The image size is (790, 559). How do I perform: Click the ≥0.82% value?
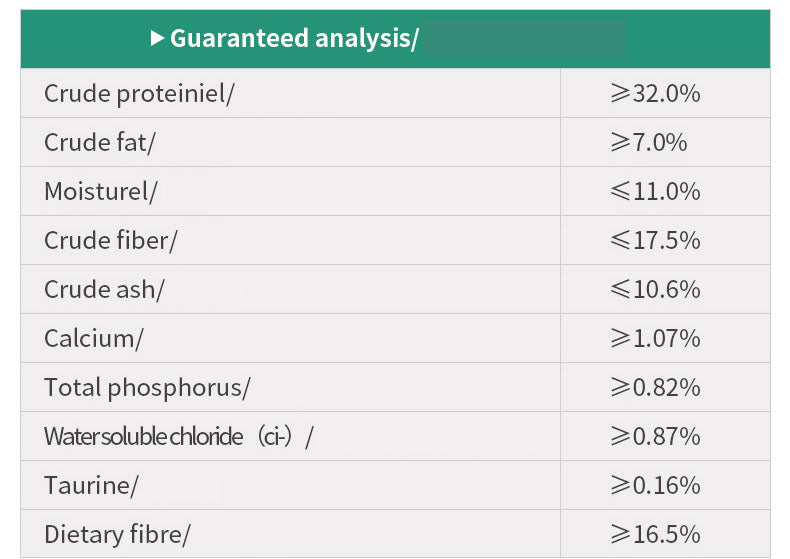tap(655, 388)
